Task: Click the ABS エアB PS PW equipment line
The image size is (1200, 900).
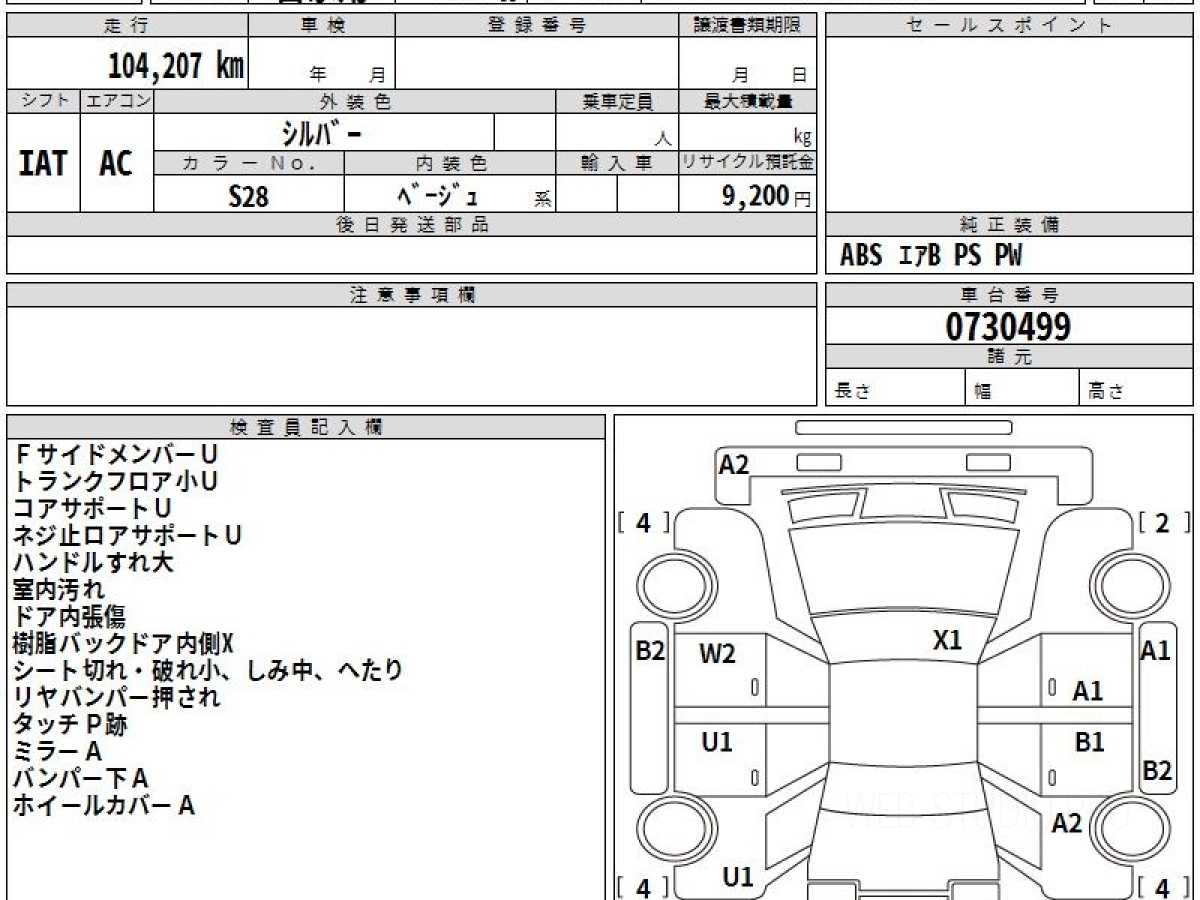Action: (931, 256)
